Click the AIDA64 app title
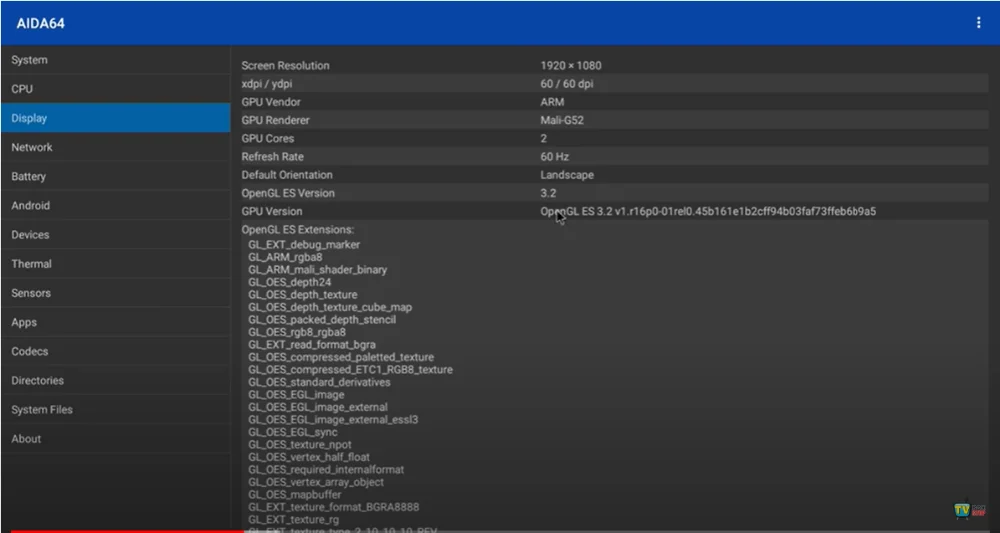The width and height of the screenshot is (1000, 533). (40, 24)
